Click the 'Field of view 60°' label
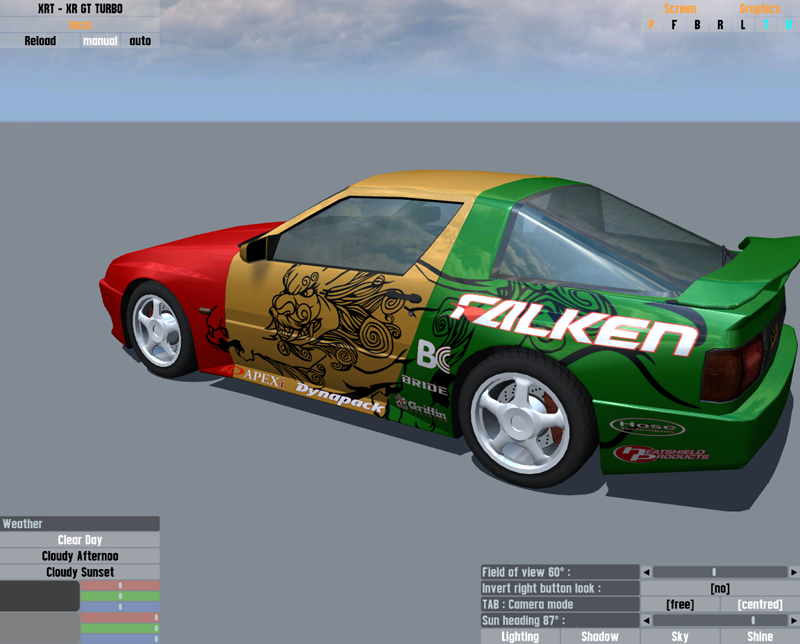Viewport: 800px width, 644px height. point(560,572)
